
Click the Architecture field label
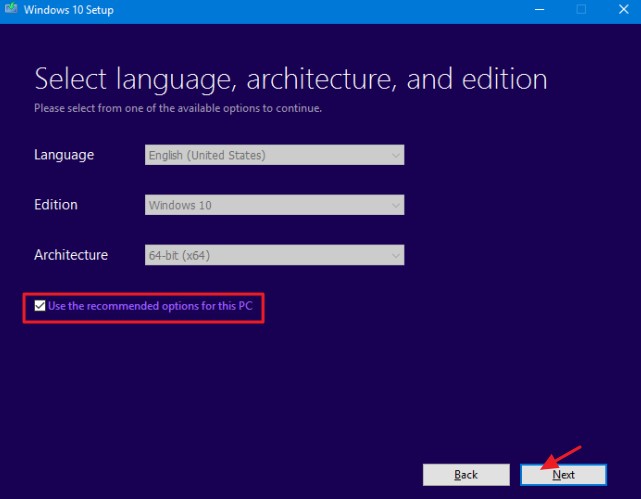pyautogui.click(x=71, y=255)
